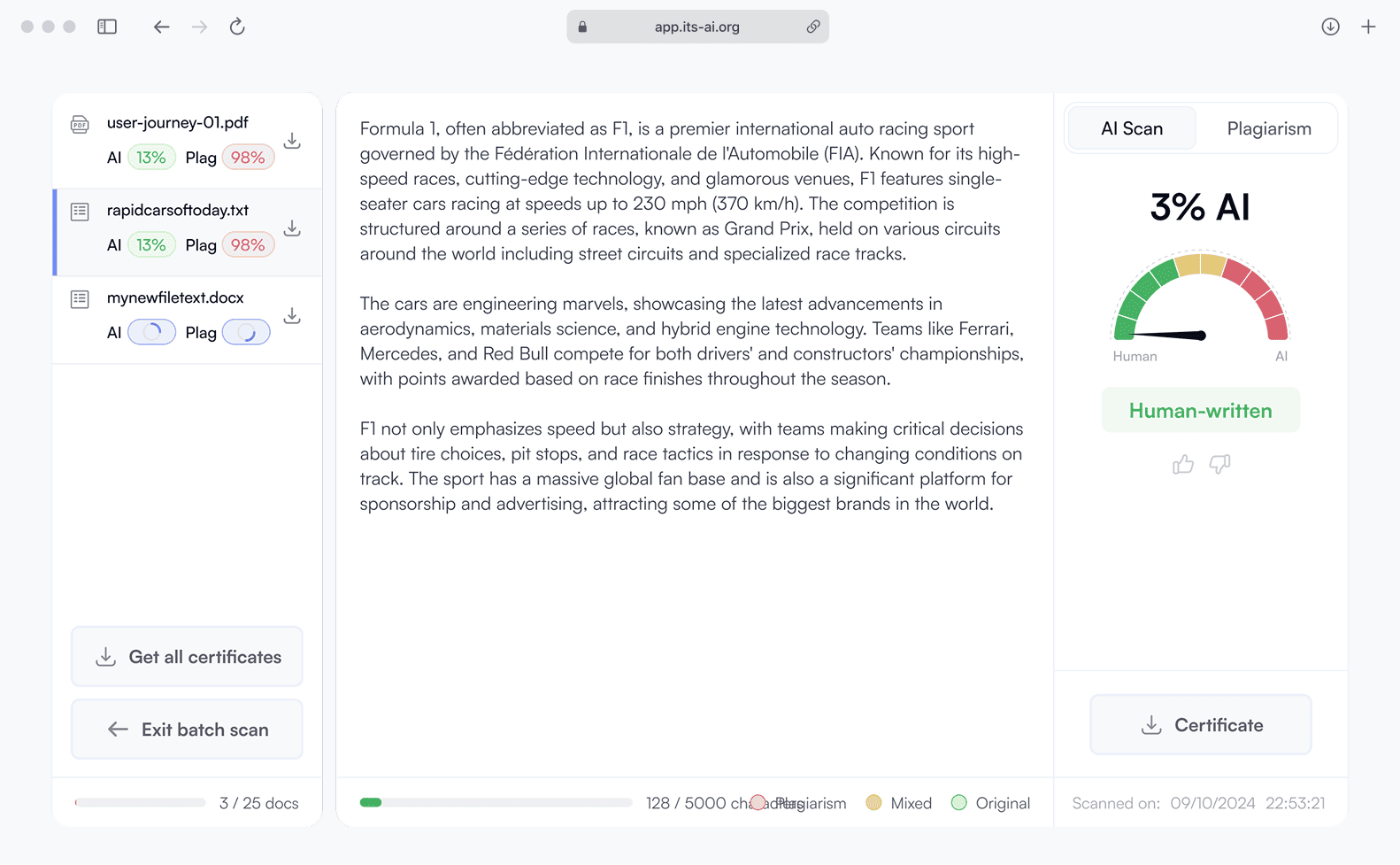Download the Certificate

1201,725
